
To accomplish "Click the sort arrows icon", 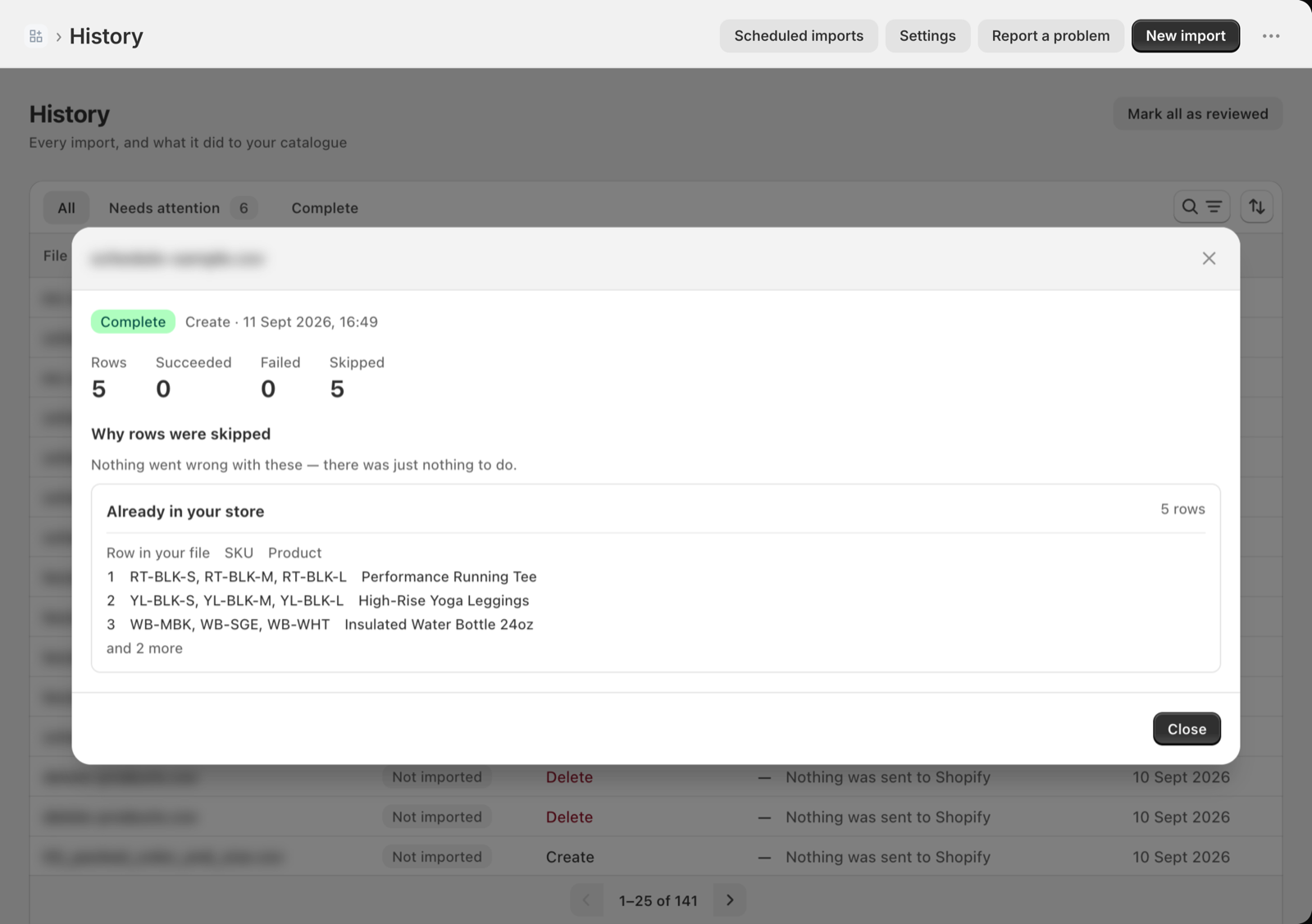I will tap(1256, 207).
